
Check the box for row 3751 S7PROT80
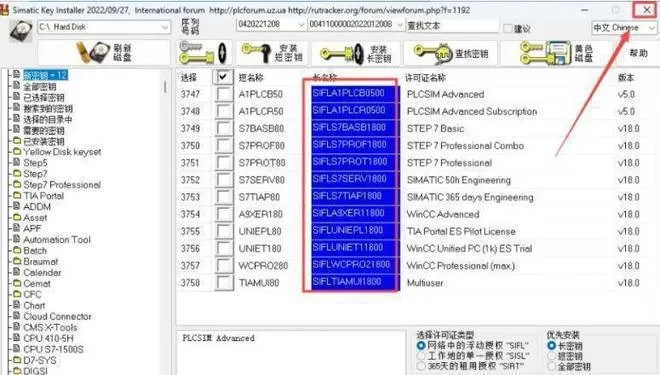tap(224, 162)
